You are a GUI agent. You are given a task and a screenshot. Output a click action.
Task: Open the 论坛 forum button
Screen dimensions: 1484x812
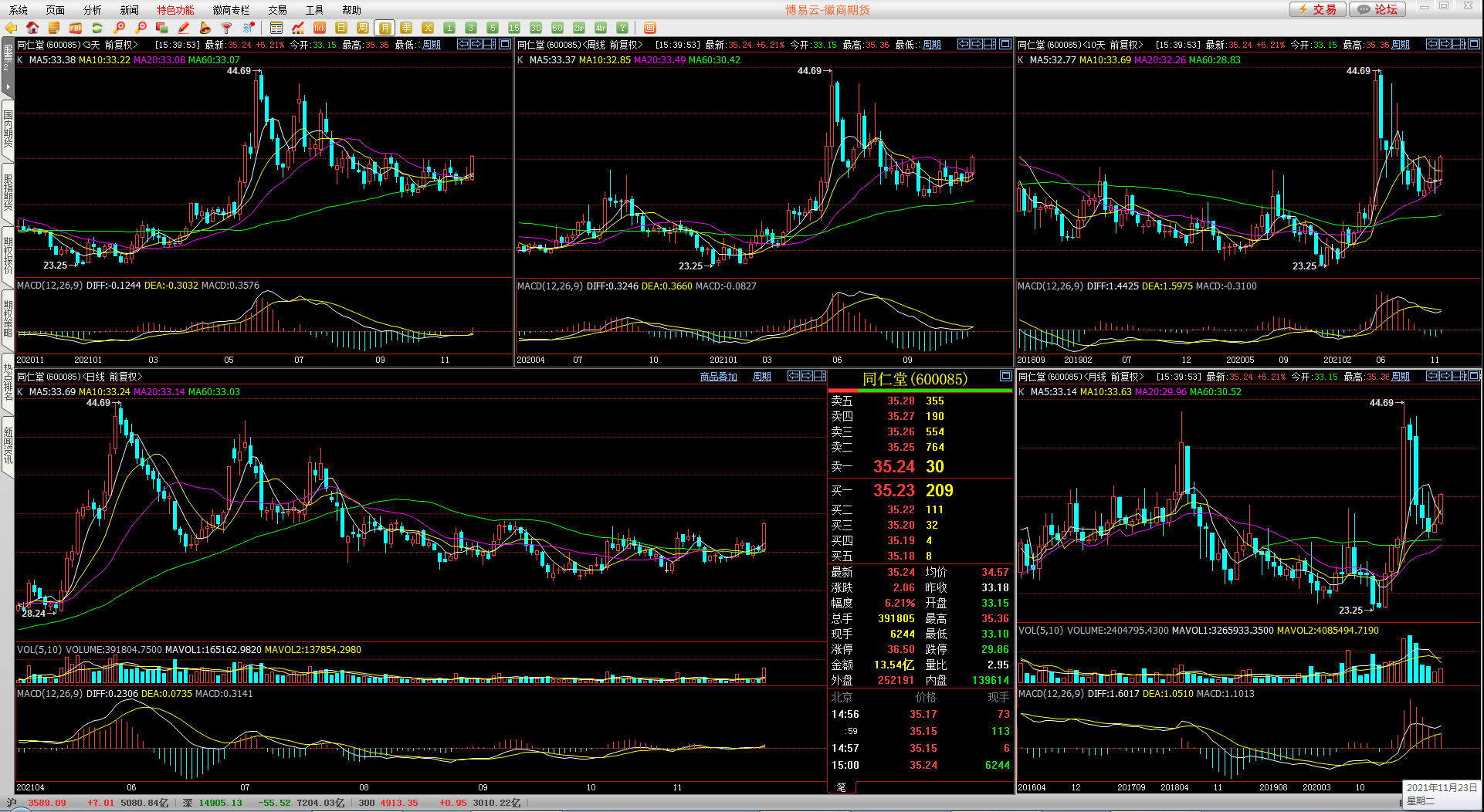point(1378,9)
